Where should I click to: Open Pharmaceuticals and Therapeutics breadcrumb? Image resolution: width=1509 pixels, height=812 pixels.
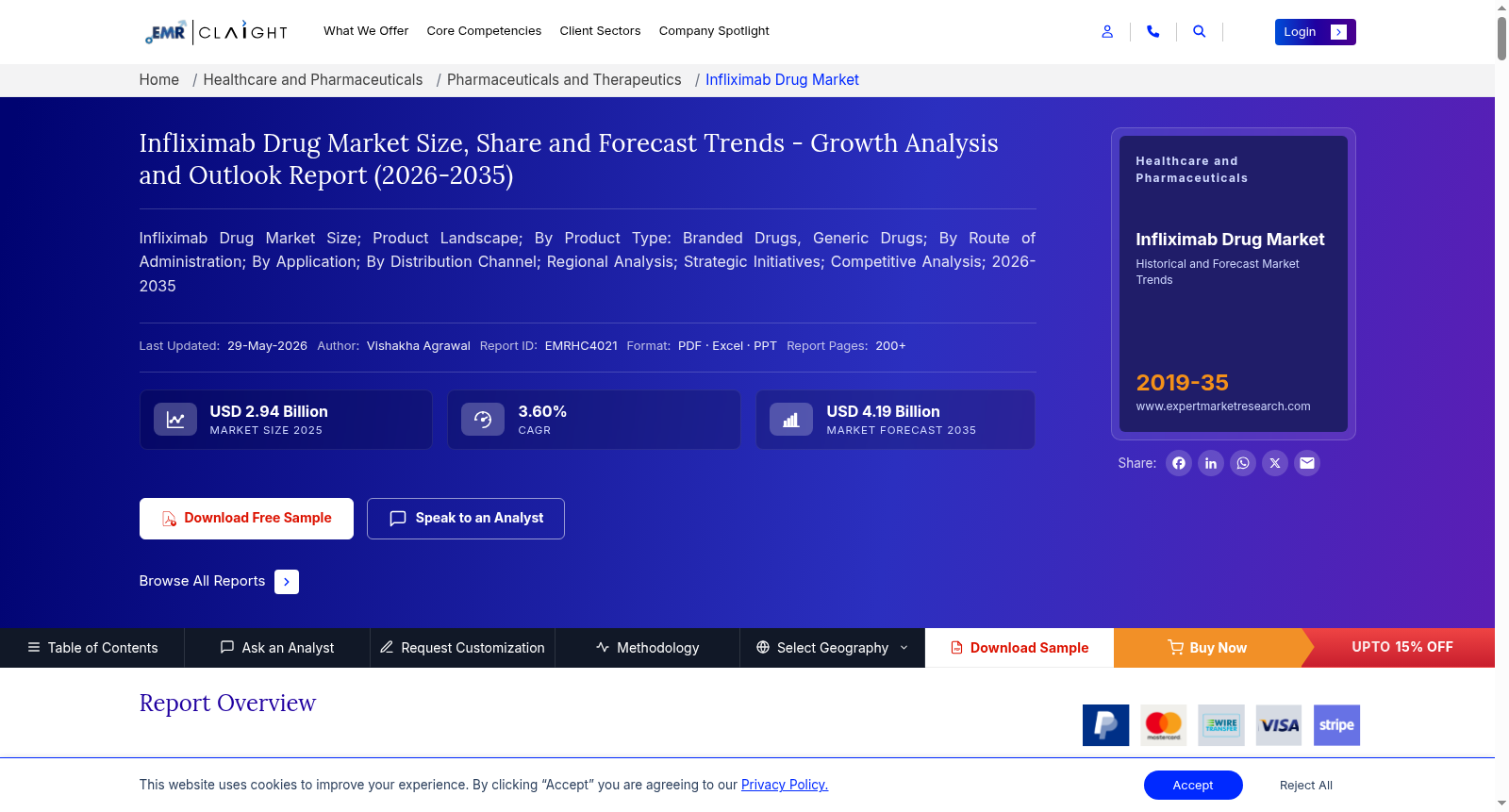tap(564, 80)
